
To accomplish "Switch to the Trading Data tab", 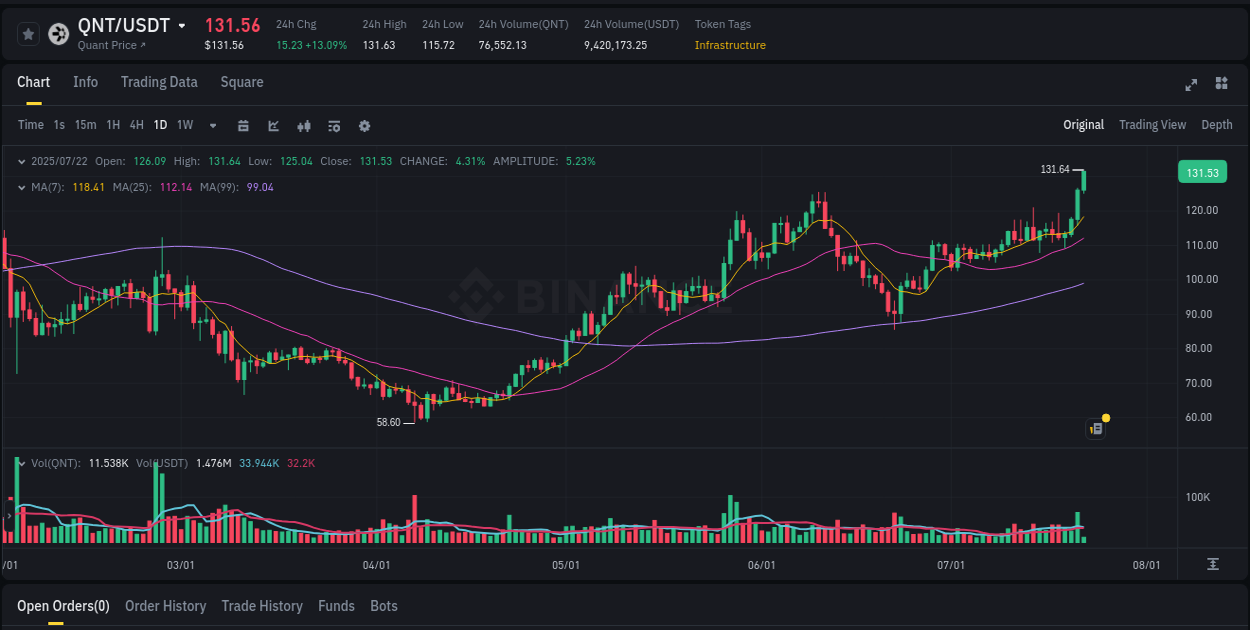I will 159,82.
